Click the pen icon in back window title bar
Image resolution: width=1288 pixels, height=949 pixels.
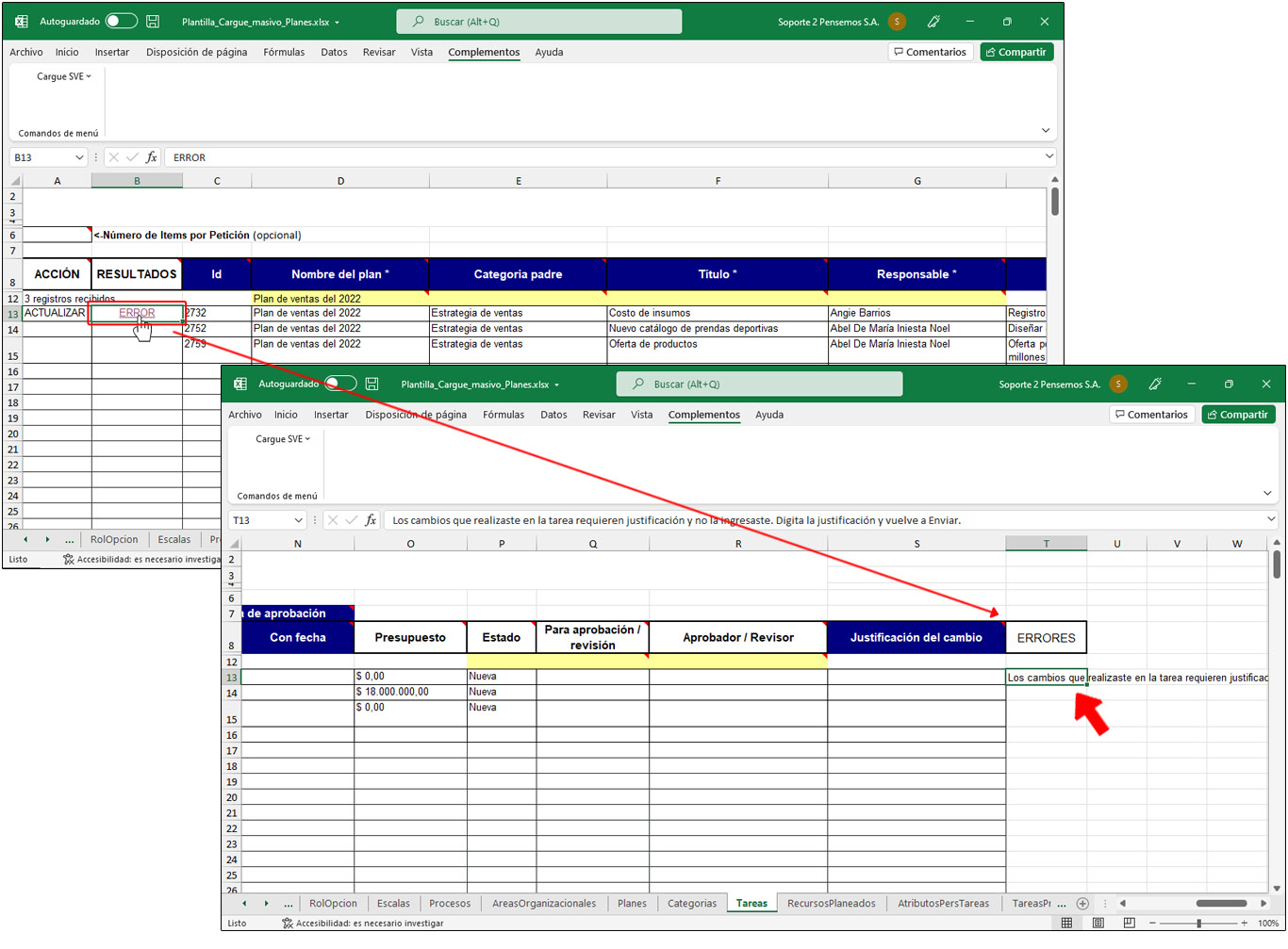933,22
